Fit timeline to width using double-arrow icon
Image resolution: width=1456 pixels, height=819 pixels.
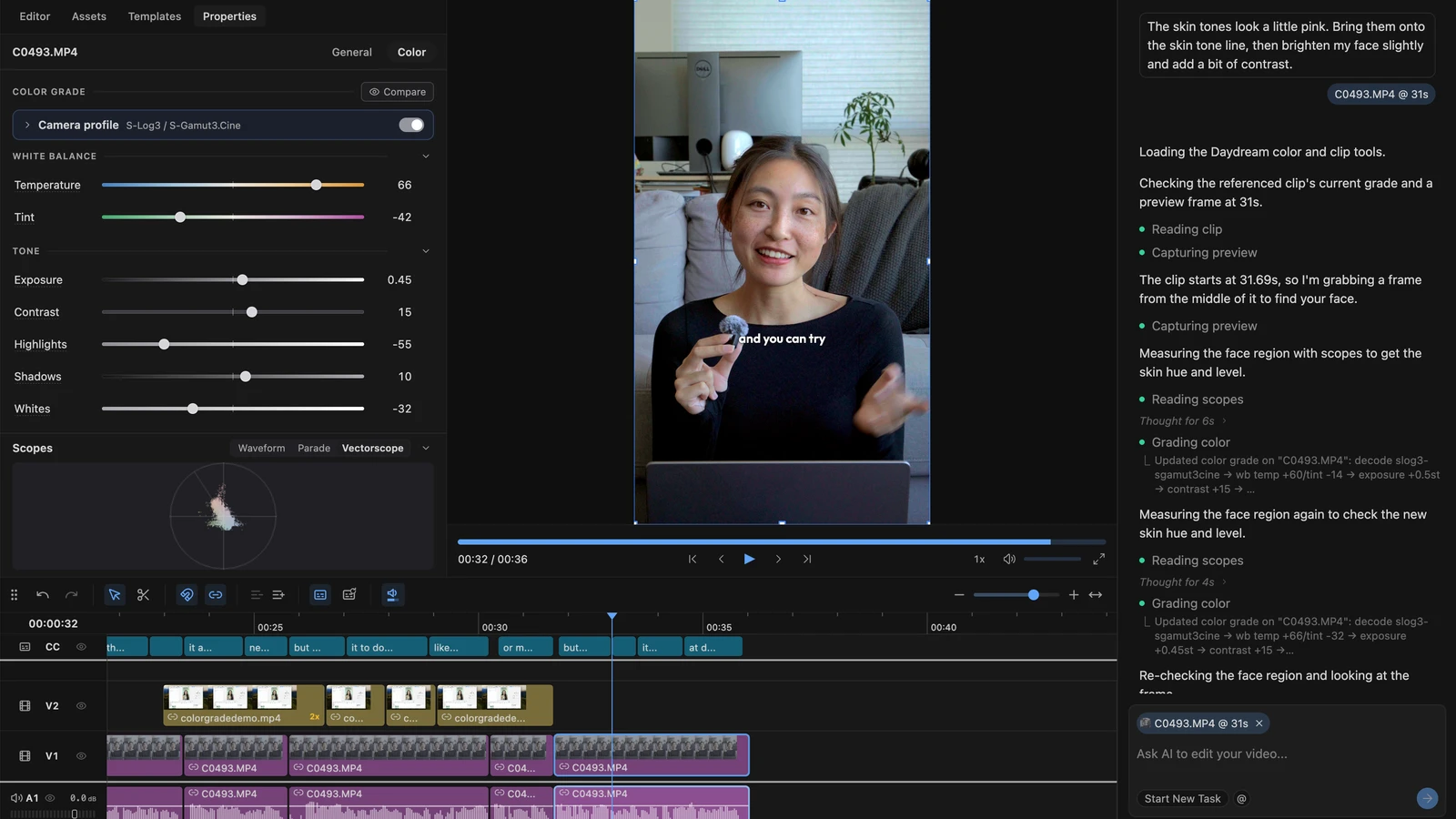pyautogui.click(x=1096, y=594)
